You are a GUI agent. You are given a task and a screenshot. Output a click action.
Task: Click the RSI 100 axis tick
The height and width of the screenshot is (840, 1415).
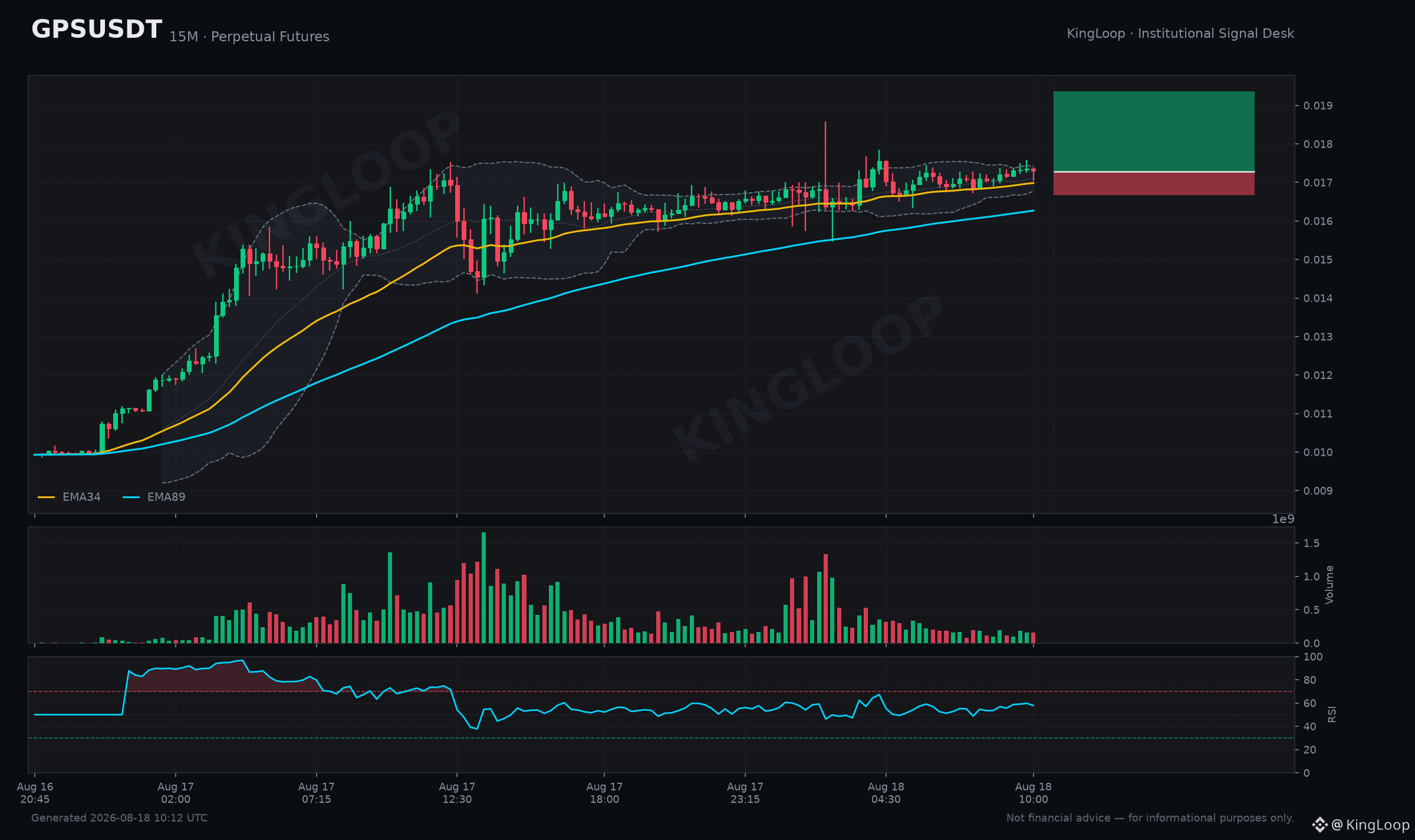click(x=1313, y=657)
